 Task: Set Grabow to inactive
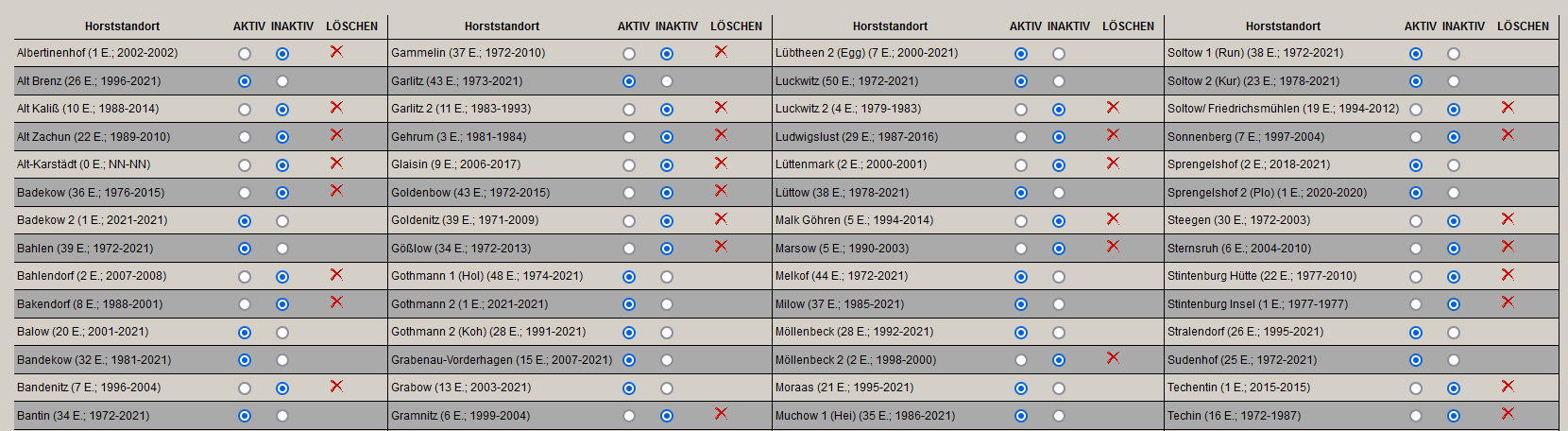click(667, 388)
